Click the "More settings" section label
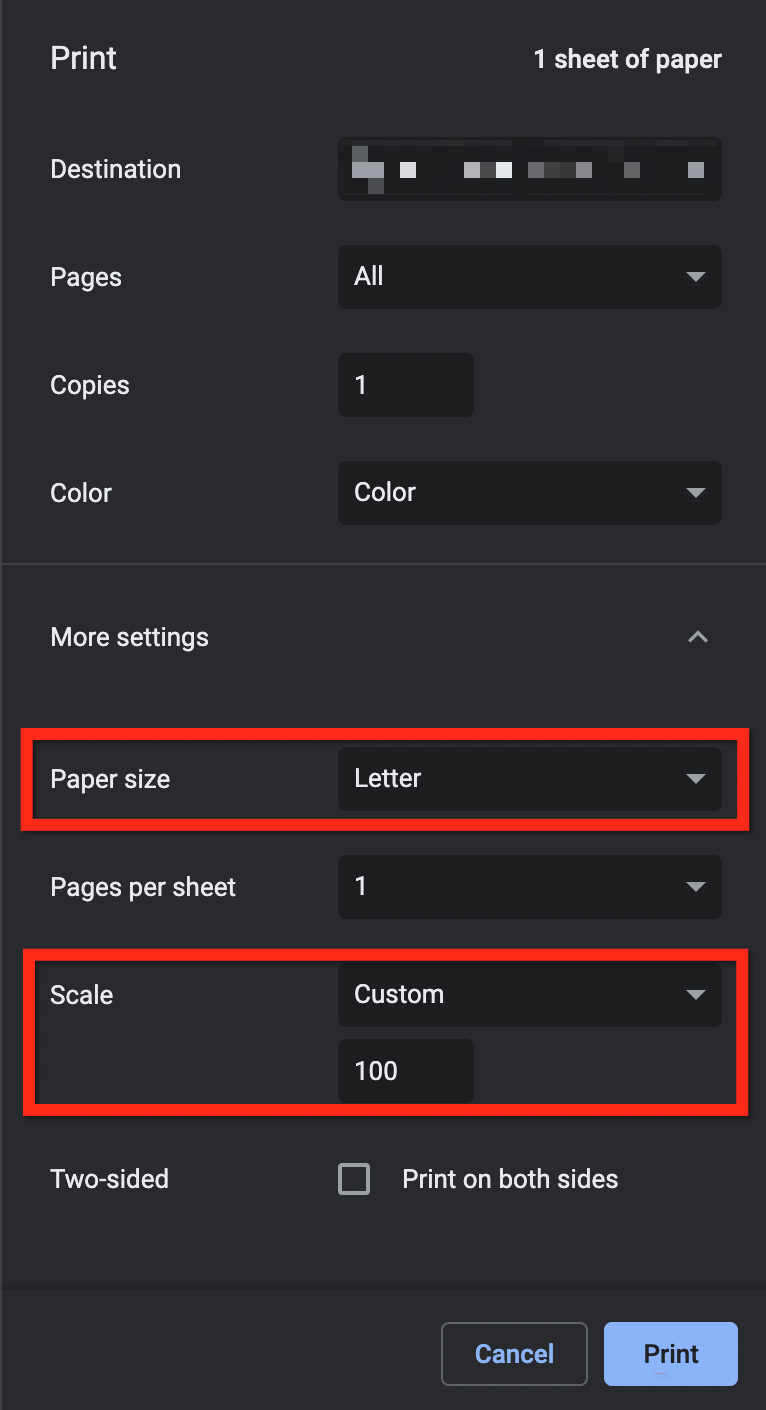The height and width of the screenshot is (1410, 766). (130, 637)
